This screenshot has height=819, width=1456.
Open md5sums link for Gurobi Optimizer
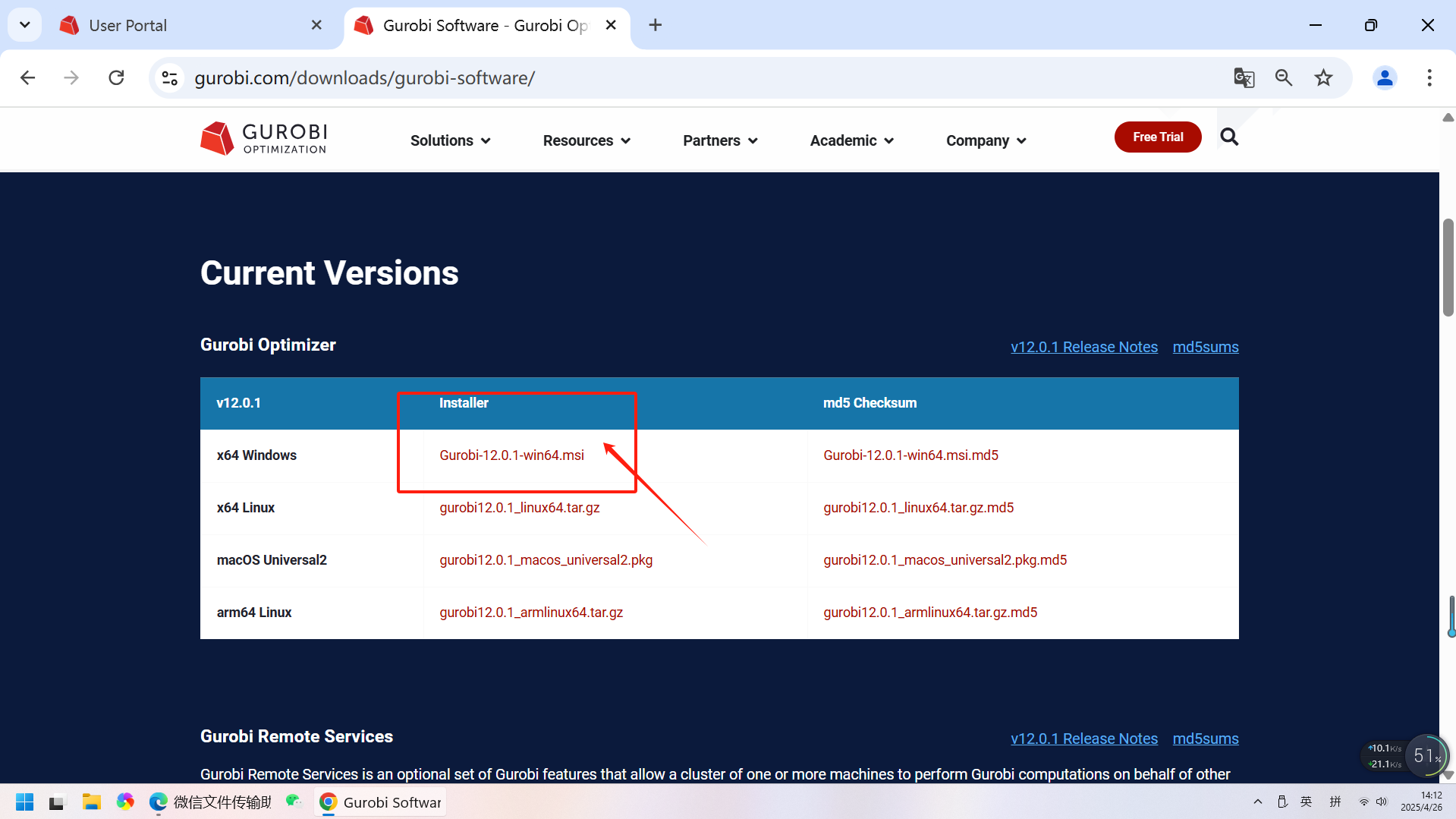point(1206,347)
